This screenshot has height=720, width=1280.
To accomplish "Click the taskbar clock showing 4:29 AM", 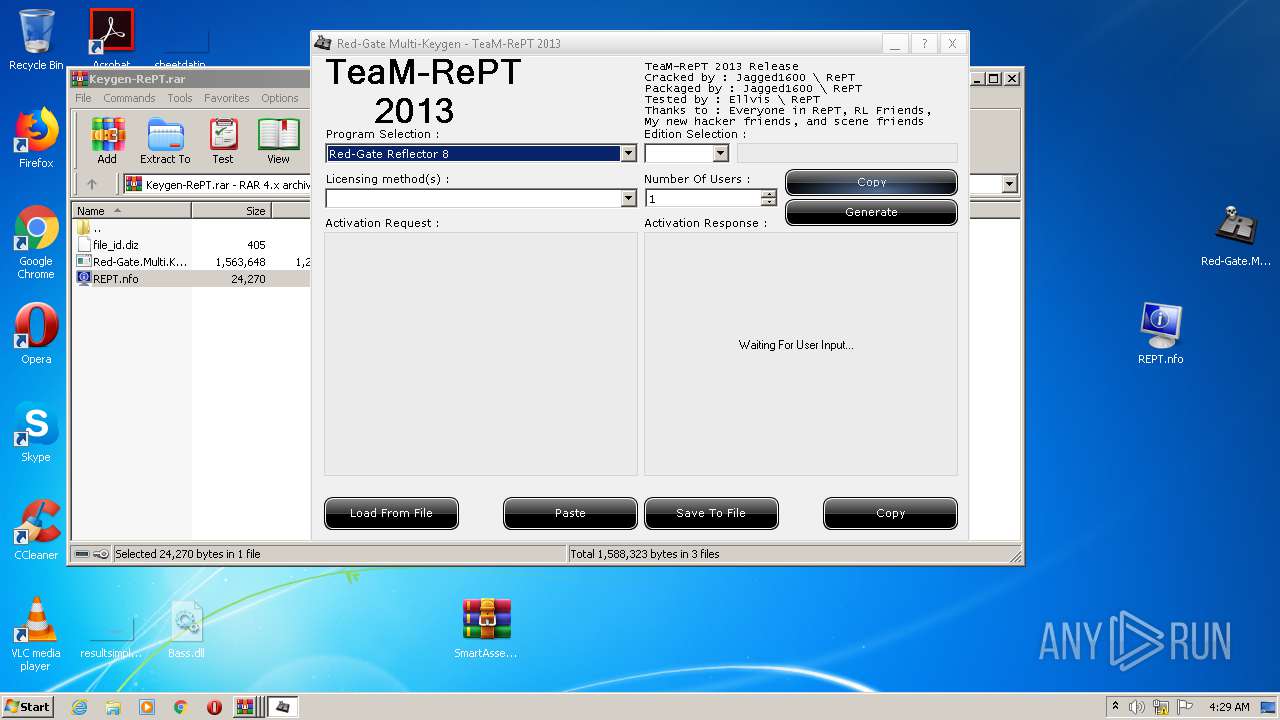I will [x=1229, y=707].
